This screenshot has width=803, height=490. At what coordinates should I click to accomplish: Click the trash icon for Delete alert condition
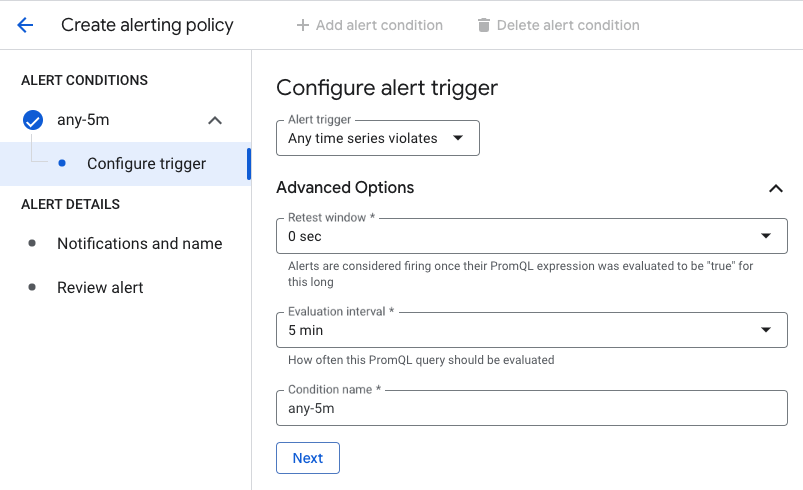click(x=484, y=25)
